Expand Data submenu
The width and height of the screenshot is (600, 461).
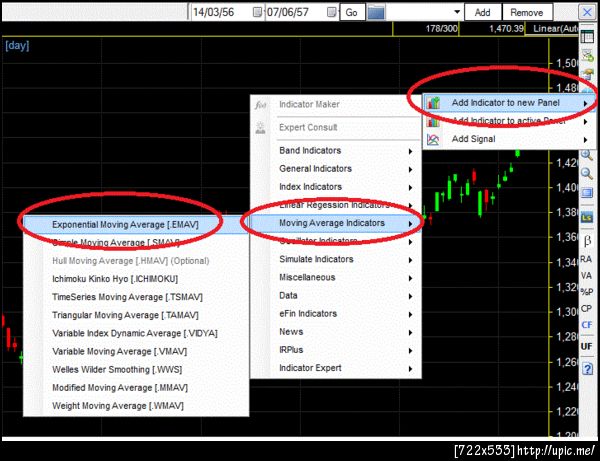[x=337, y=296]
